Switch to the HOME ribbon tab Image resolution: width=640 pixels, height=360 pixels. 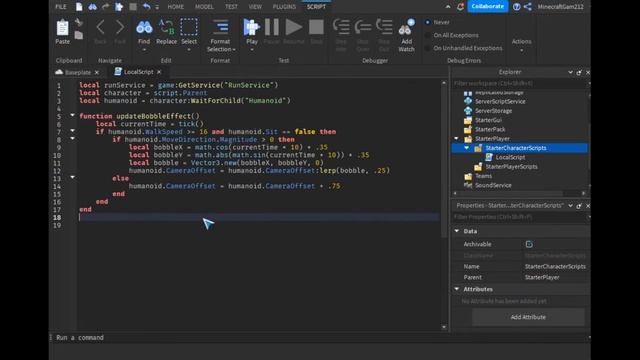176,7
